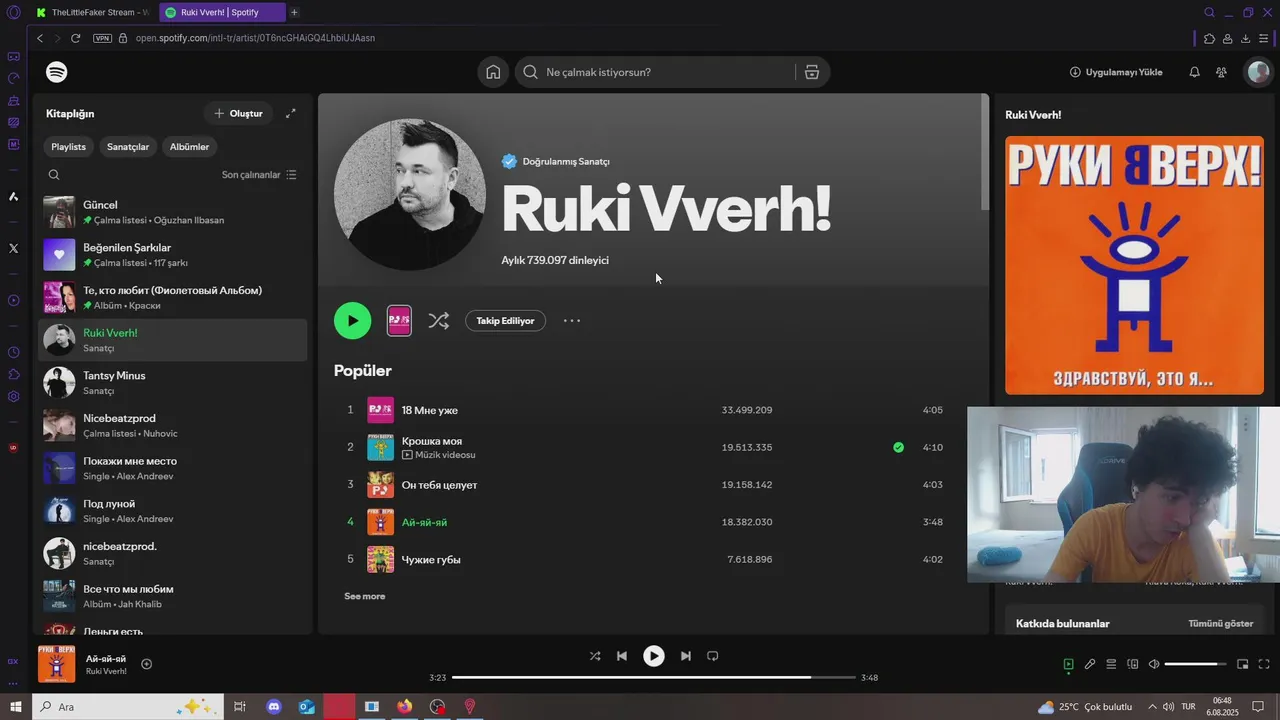Open a new browser tab
Viewport: 1280px width, 720px height.
point(294,12)
